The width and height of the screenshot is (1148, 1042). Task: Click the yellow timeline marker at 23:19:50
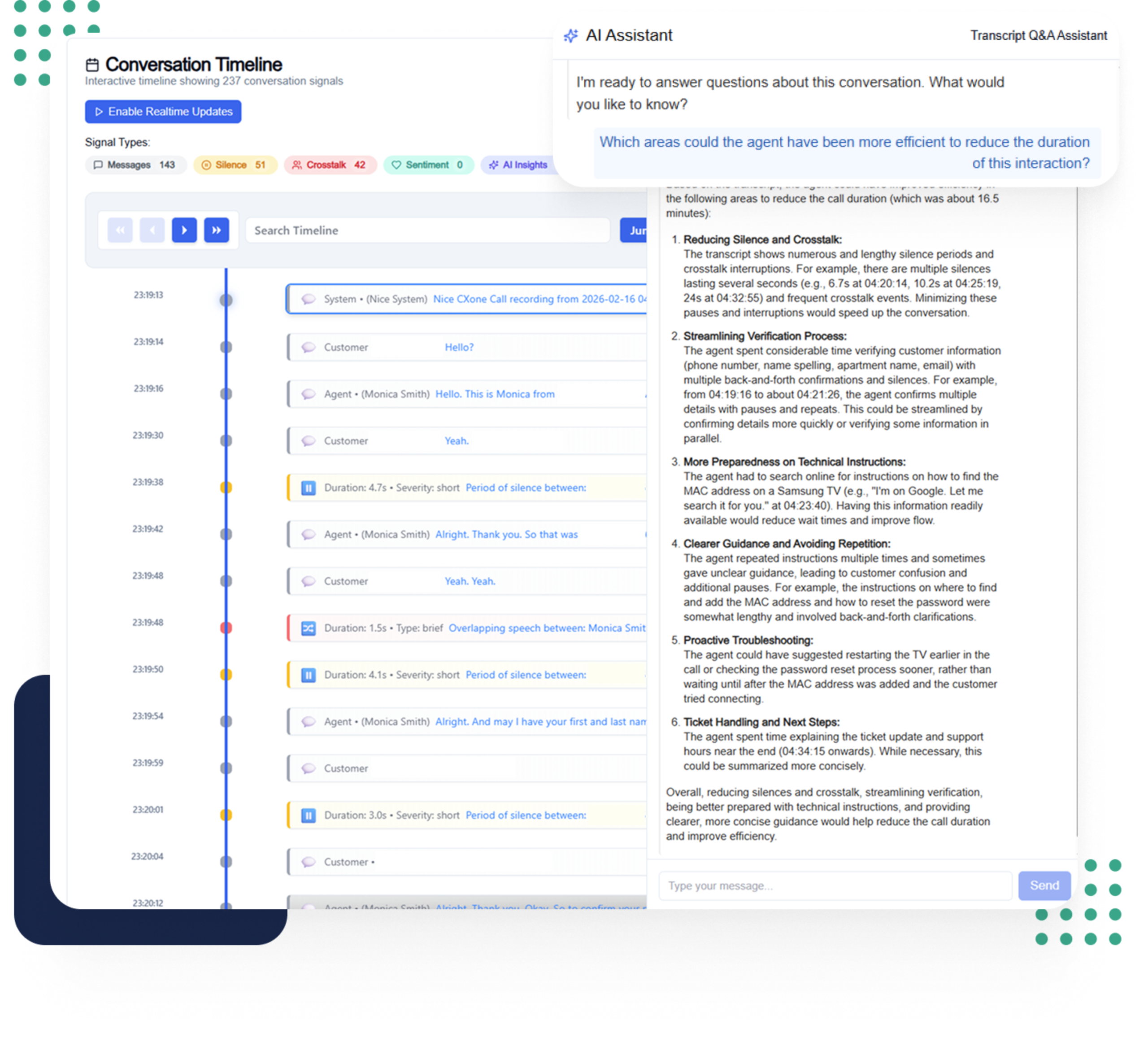click(x=226, y=675)
